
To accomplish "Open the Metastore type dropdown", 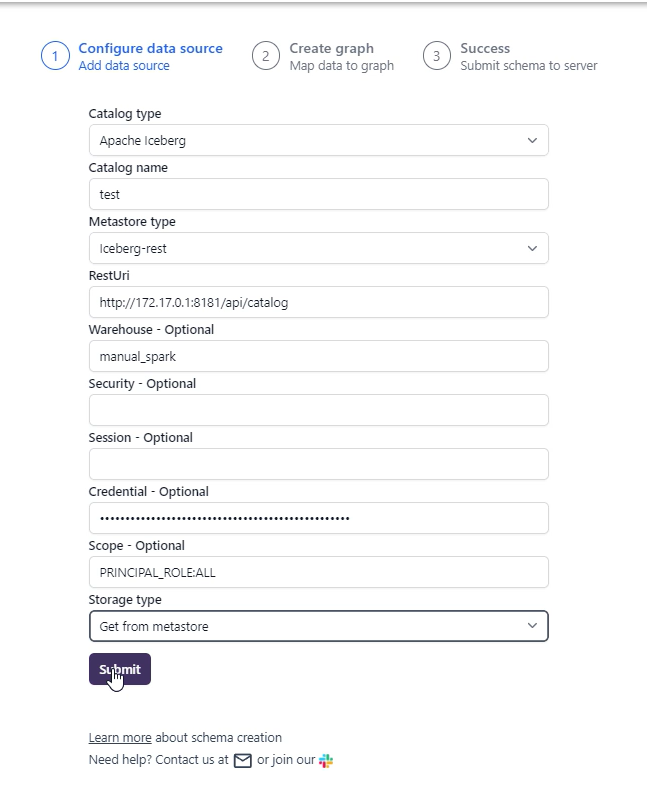I will tap(318, 248).
